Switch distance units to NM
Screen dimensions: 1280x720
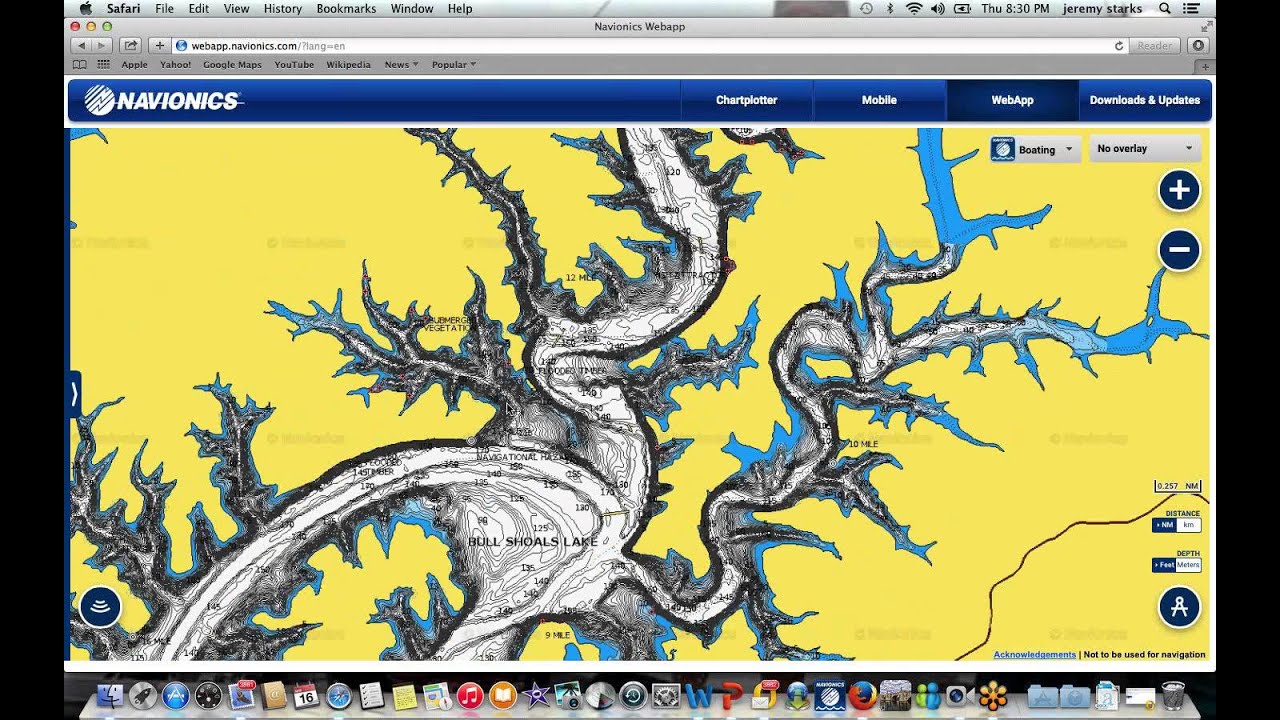pyautogui.click(x=1165, y=525)
